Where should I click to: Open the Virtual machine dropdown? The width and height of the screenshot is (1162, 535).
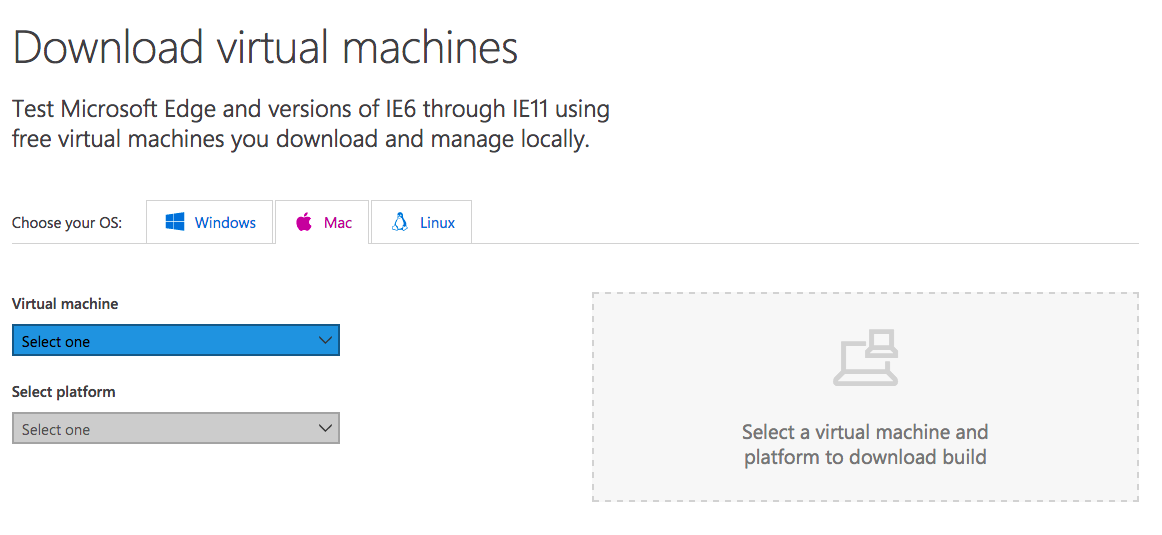click(x=176, y=340)
